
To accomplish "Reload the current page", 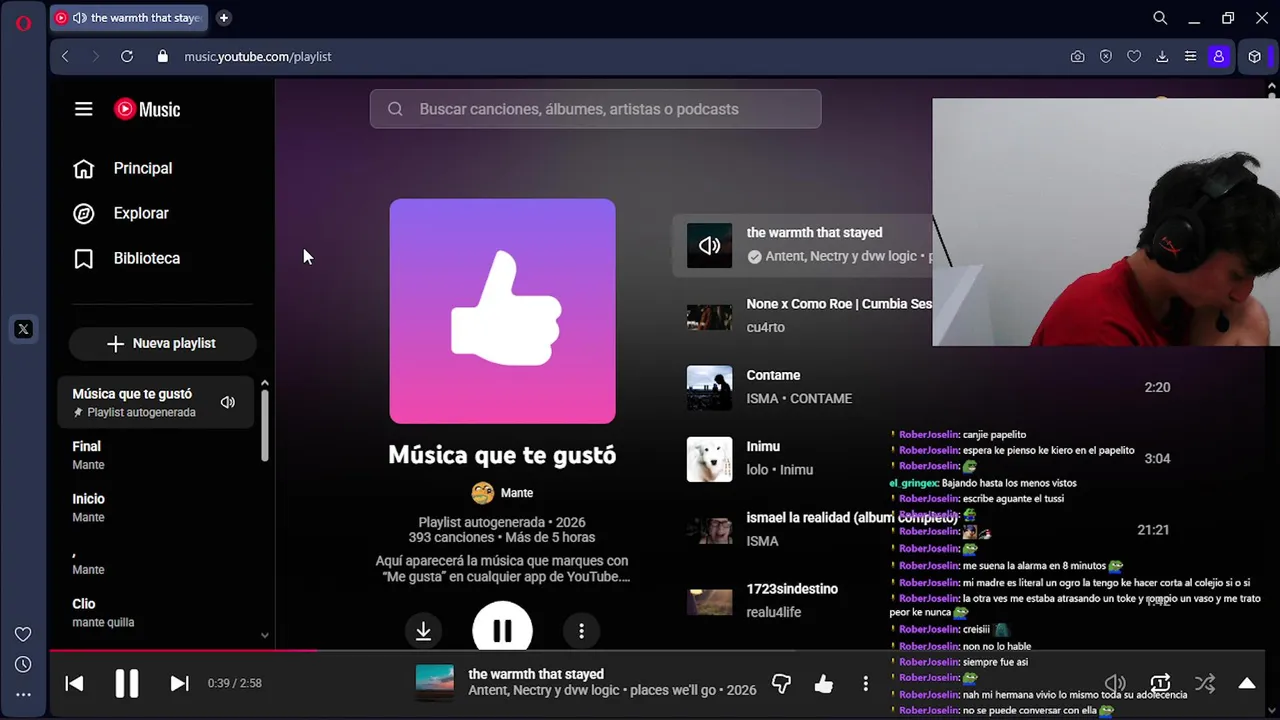I will [127, 57].
